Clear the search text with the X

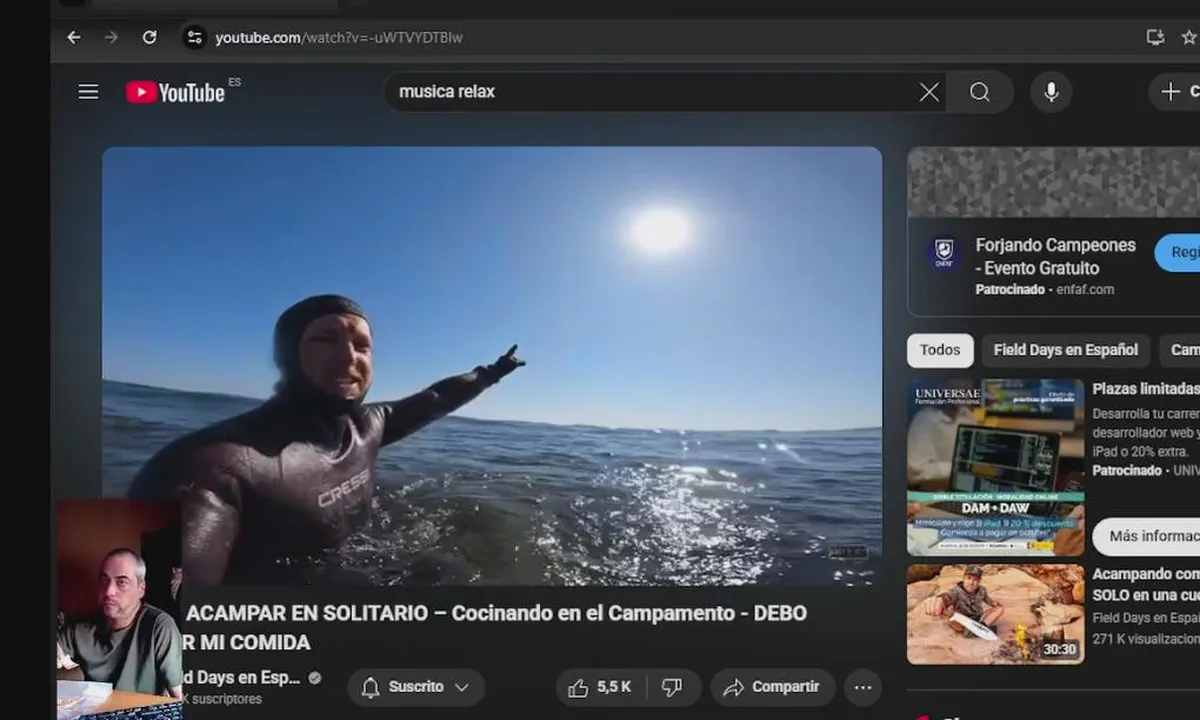click(929, 92)
